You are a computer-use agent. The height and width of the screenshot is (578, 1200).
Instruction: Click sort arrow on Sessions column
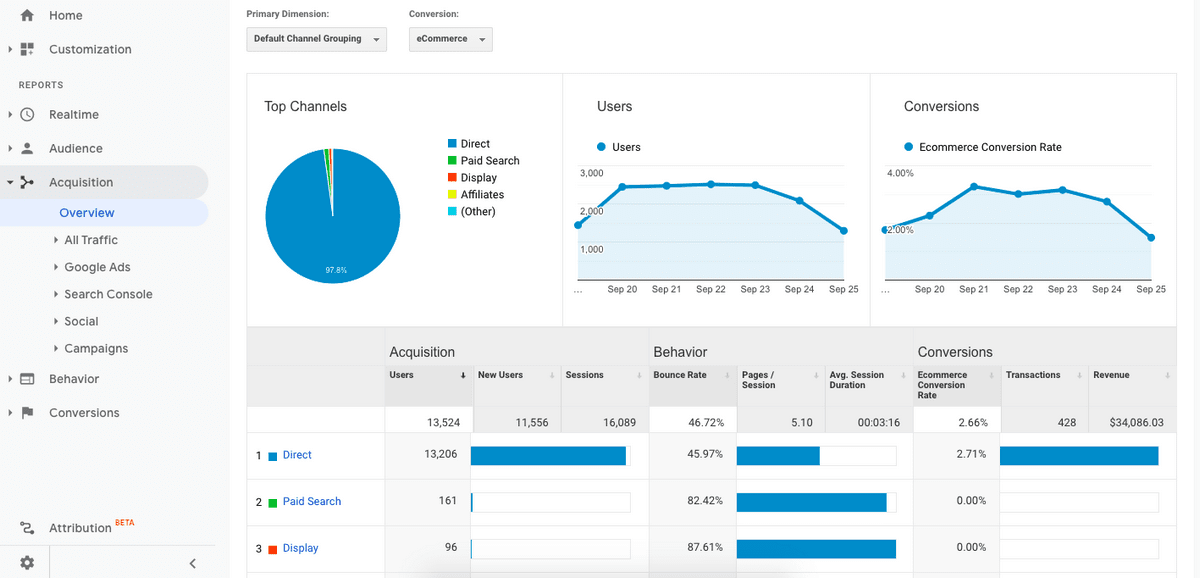click(x=639, y=375)
